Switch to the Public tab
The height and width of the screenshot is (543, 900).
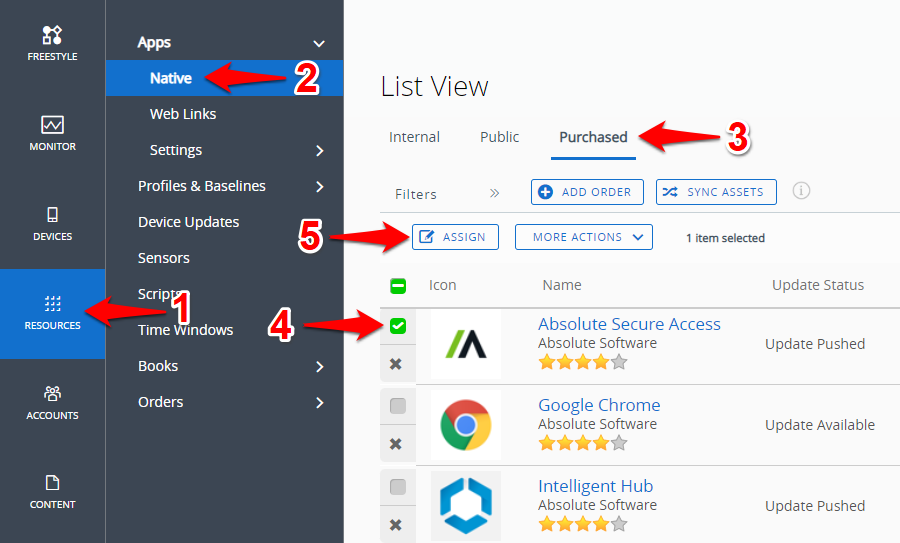pyautogui.click(x=499, y=137)
